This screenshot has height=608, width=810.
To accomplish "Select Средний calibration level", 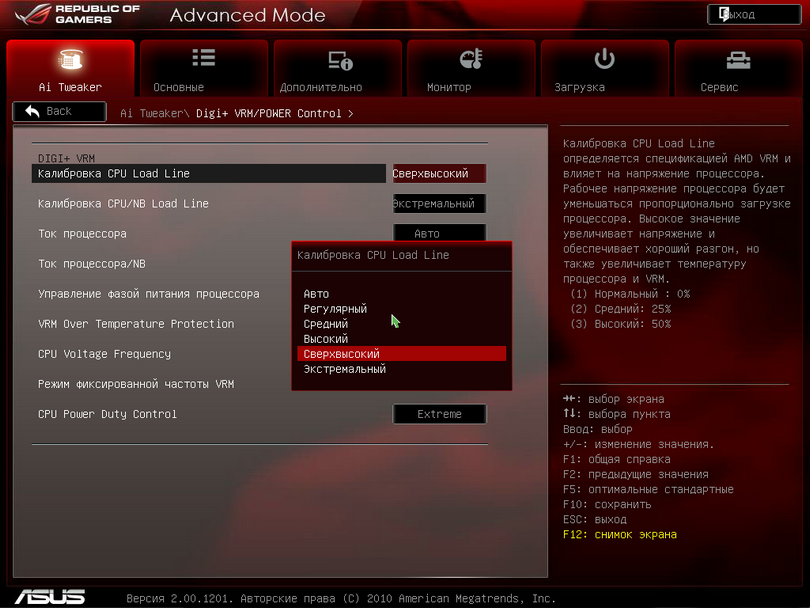I will coord(326,324).
